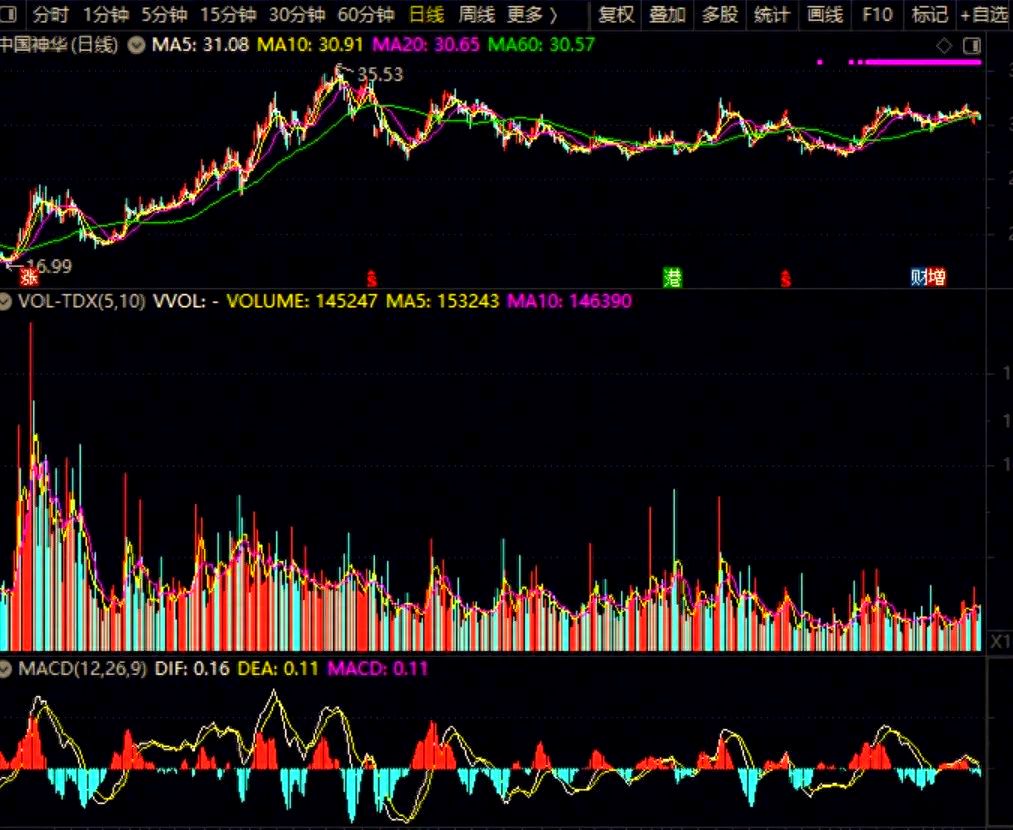Click the MA5: 31.08 indicator label
The width and height of the screenshot is (1013, 830).
(200, 45)
